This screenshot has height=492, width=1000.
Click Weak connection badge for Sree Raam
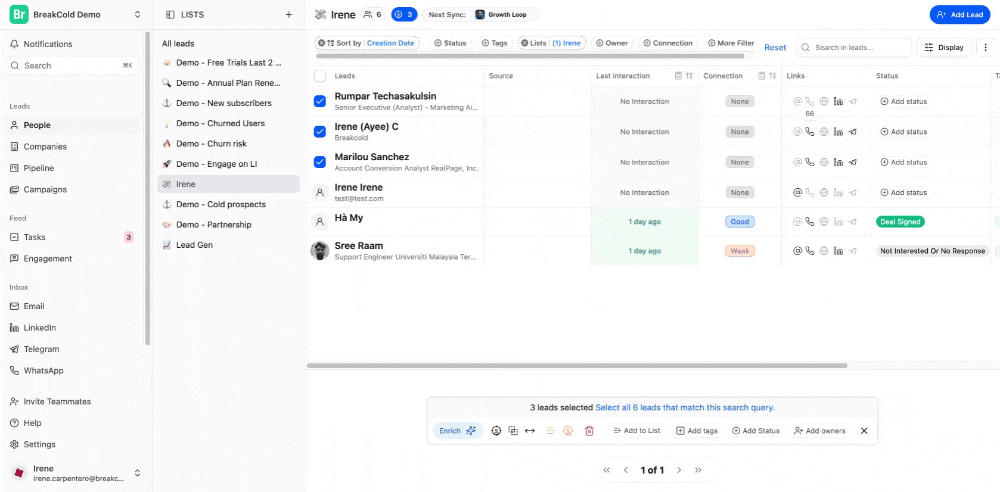click(x=740, y=251)
